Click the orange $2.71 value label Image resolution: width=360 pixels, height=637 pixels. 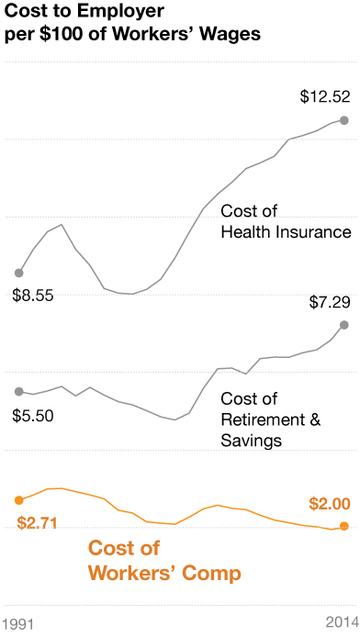(37, 523)
